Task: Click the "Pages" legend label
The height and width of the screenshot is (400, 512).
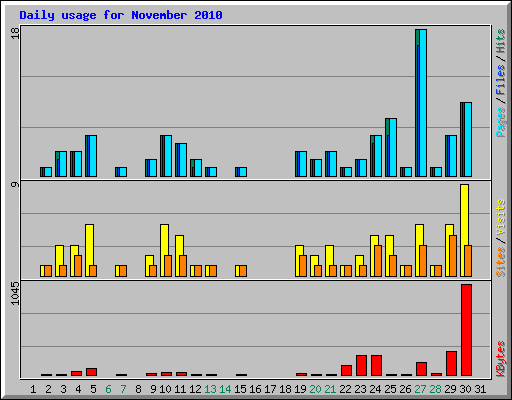Action: (x=501, y=122)
